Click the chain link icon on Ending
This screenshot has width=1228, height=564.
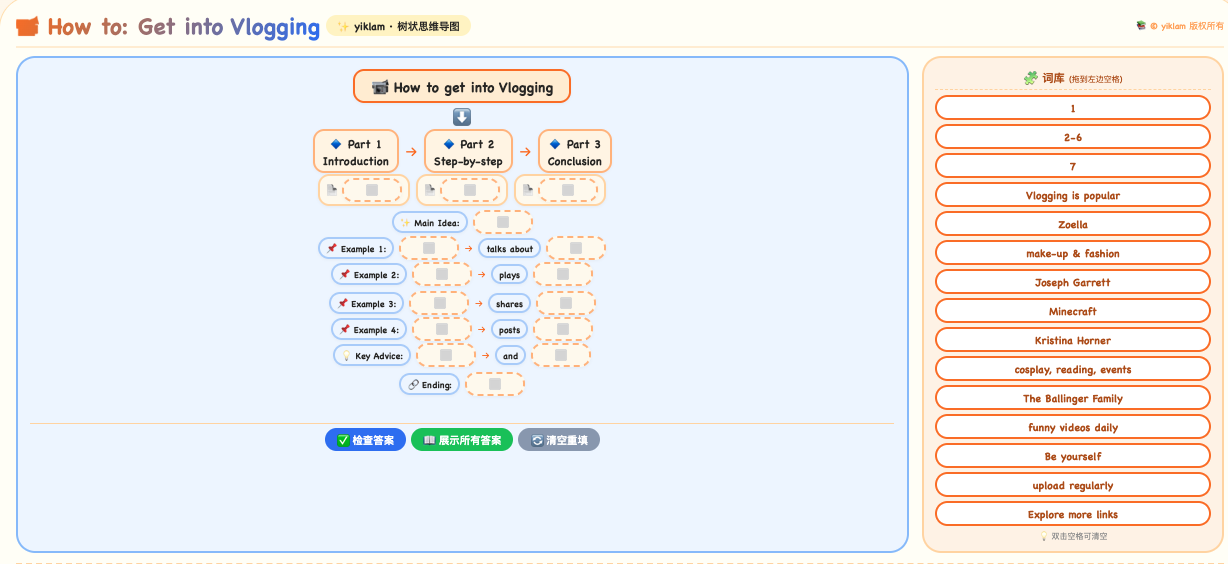coord(413,385)
